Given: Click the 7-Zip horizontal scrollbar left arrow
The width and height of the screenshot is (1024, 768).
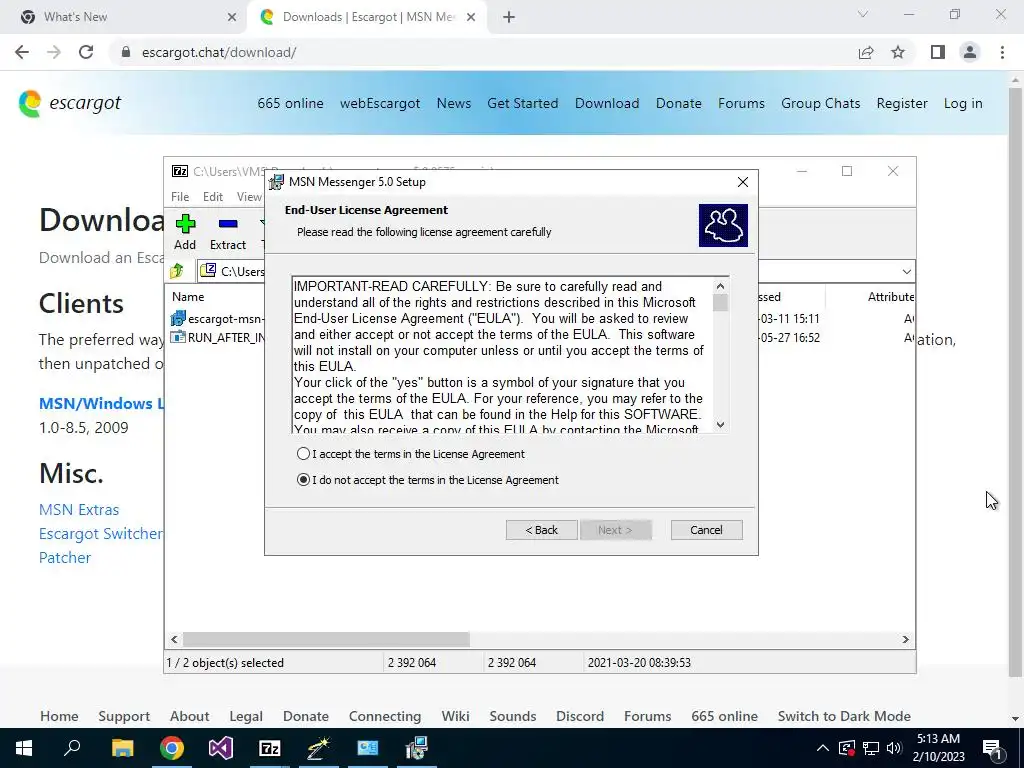Looking at the screenshot, I should (x=174, y=639).
